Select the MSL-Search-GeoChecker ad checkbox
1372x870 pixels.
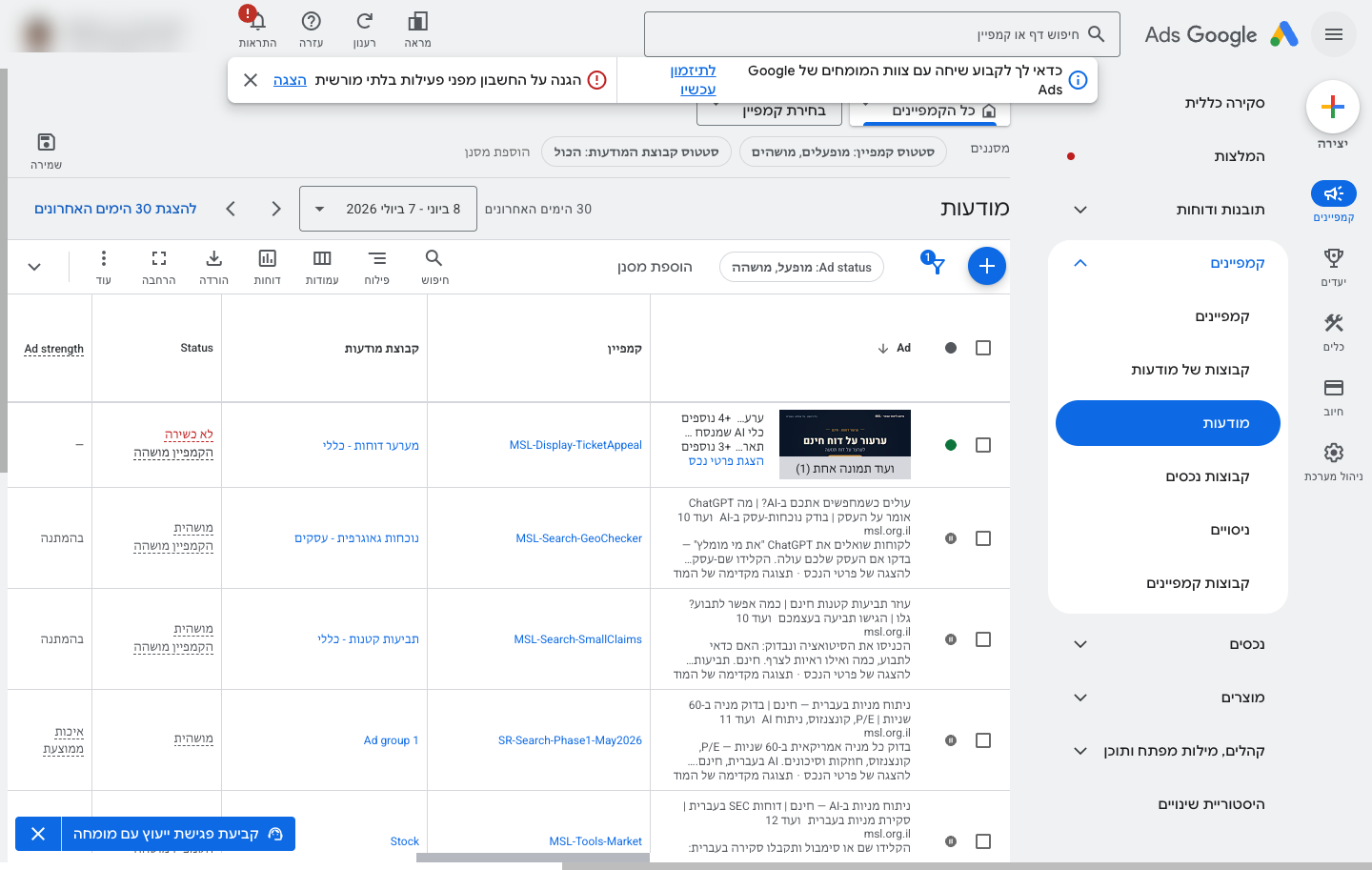click(983, 538)
